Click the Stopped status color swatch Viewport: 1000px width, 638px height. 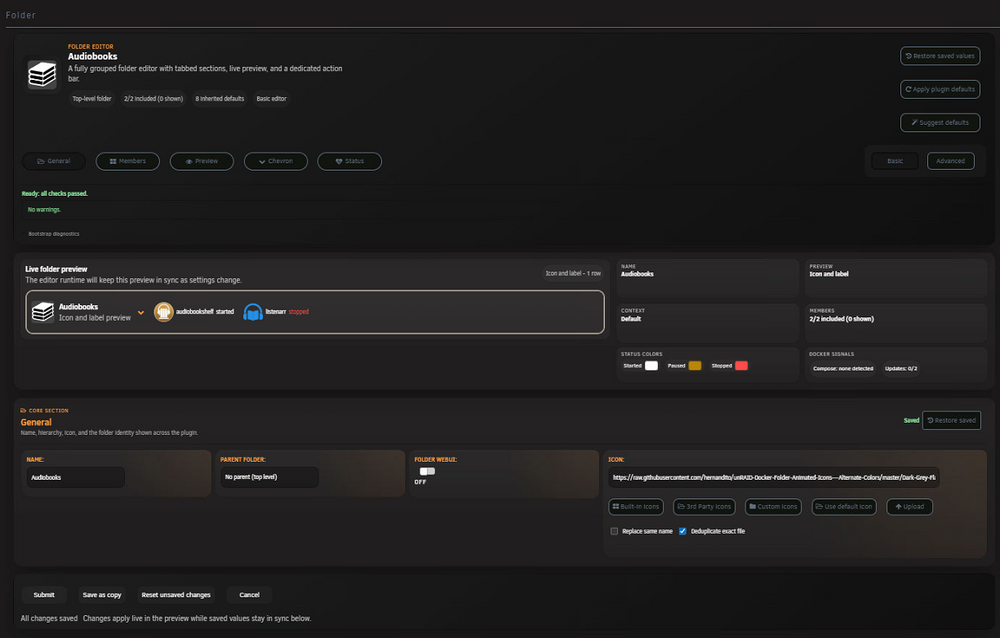[x=741, y=366]
